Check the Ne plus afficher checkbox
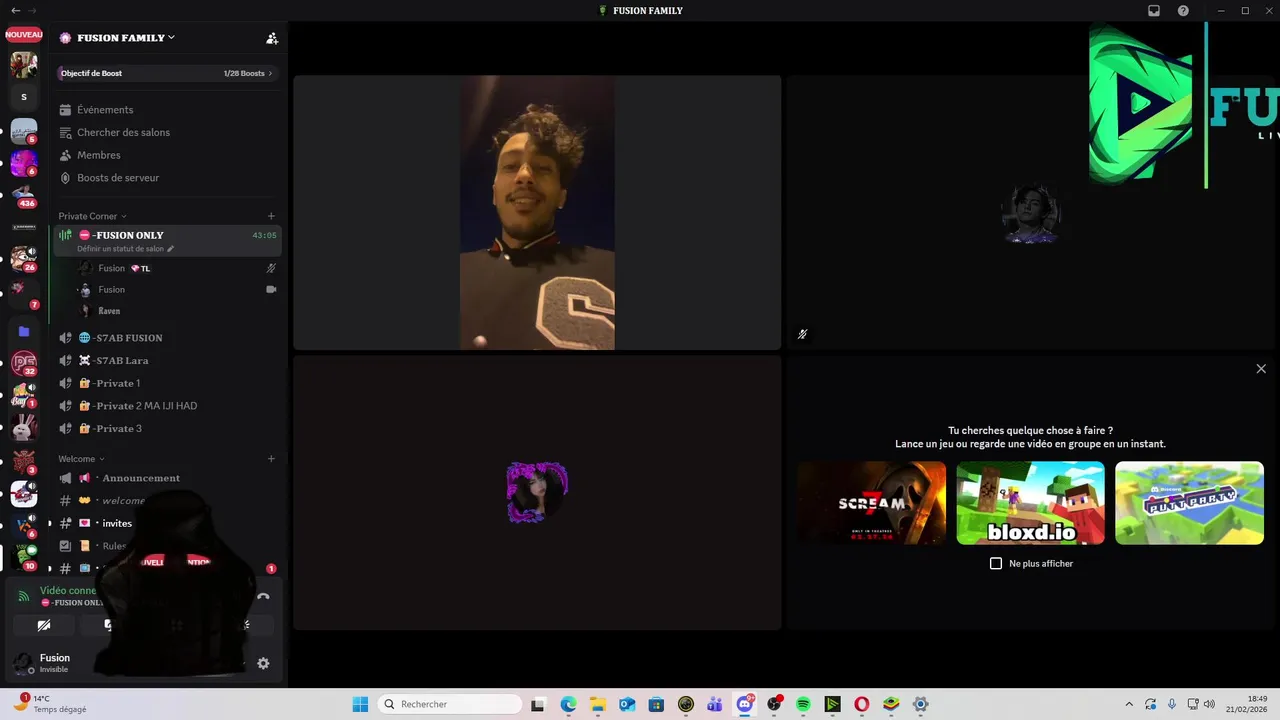 point(996,564)
